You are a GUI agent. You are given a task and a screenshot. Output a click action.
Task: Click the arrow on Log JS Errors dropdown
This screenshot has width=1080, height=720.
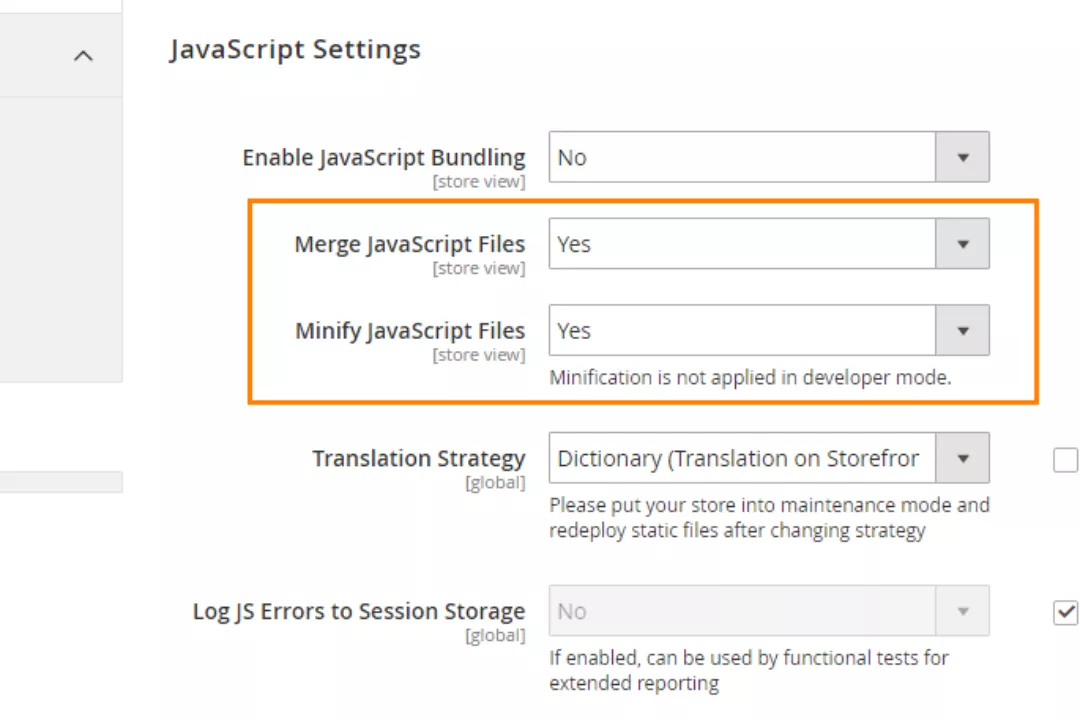pos(962,611)
